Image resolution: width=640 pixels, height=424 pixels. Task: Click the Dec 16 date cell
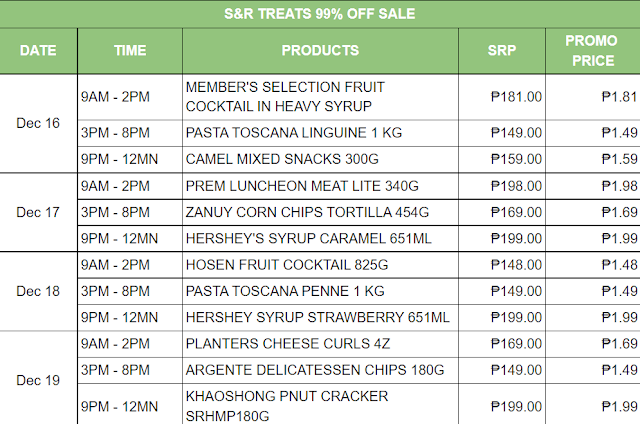38,123
